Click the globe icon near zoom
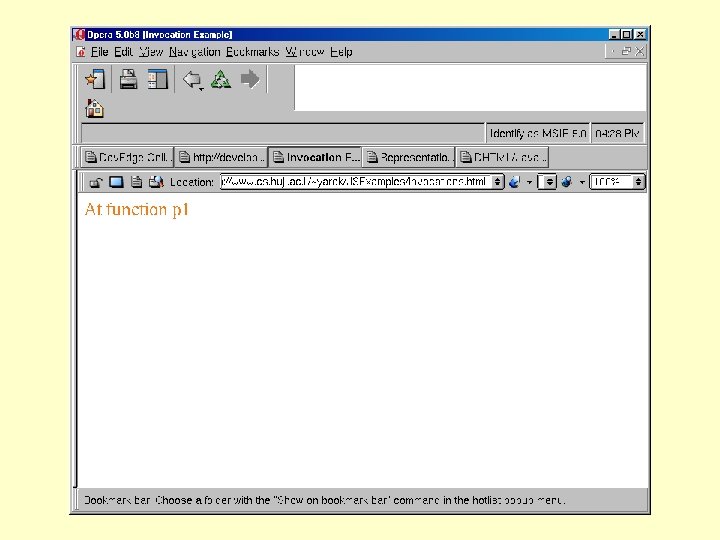Image resolution: width=720 pixels, height=540 pixels. click(x=567, y=182)
